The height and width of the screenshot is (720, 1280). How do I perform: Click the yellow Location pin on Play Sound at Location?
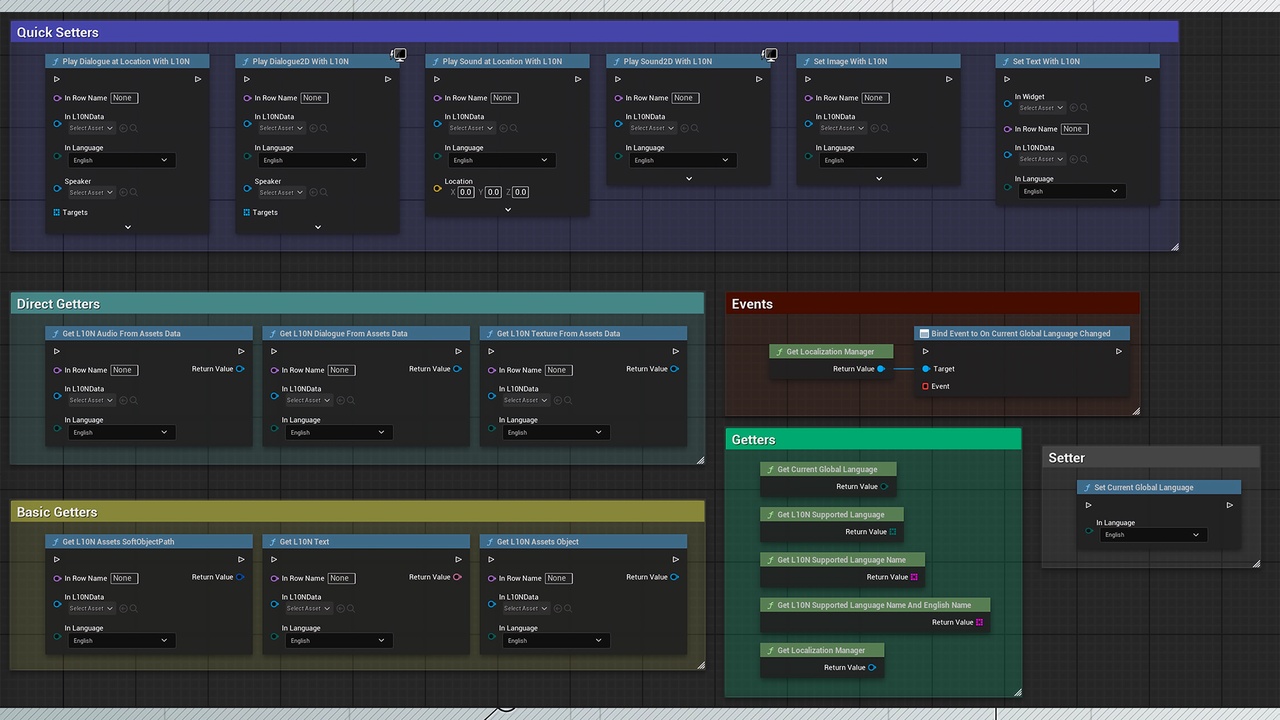point(437,187)
